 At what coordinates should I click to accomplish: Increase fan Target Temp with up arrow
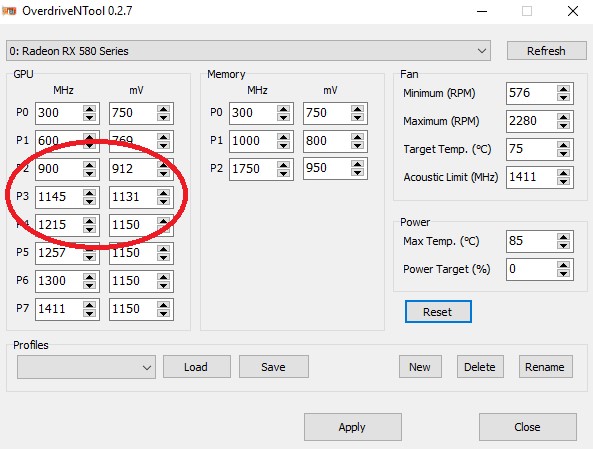[564, 145]
